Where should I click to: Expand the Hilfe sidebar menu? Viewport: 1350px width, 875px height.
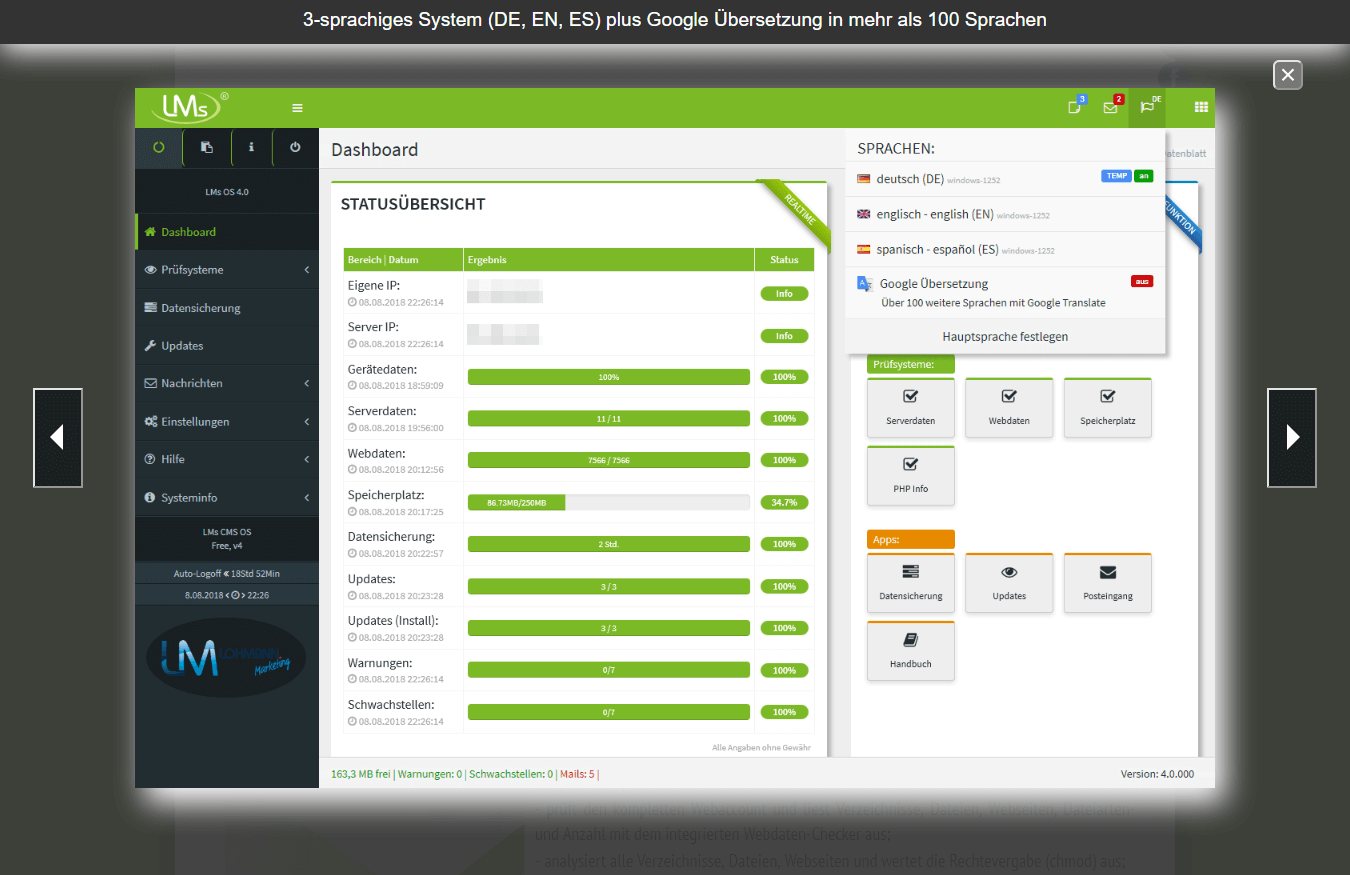(227, 459)
